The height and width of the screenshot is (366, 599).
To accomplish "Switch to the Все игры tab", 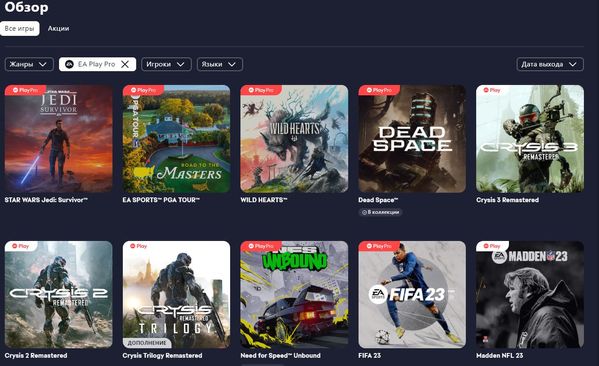I will click(19, 28).
